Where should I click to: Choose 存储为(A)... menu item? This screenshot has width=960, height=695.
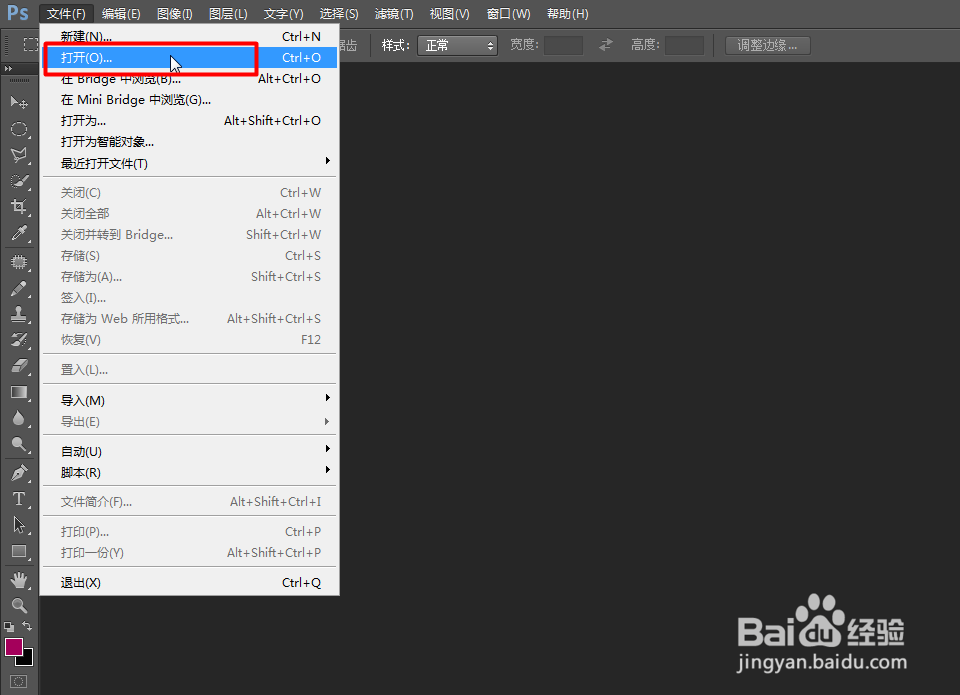190,277
